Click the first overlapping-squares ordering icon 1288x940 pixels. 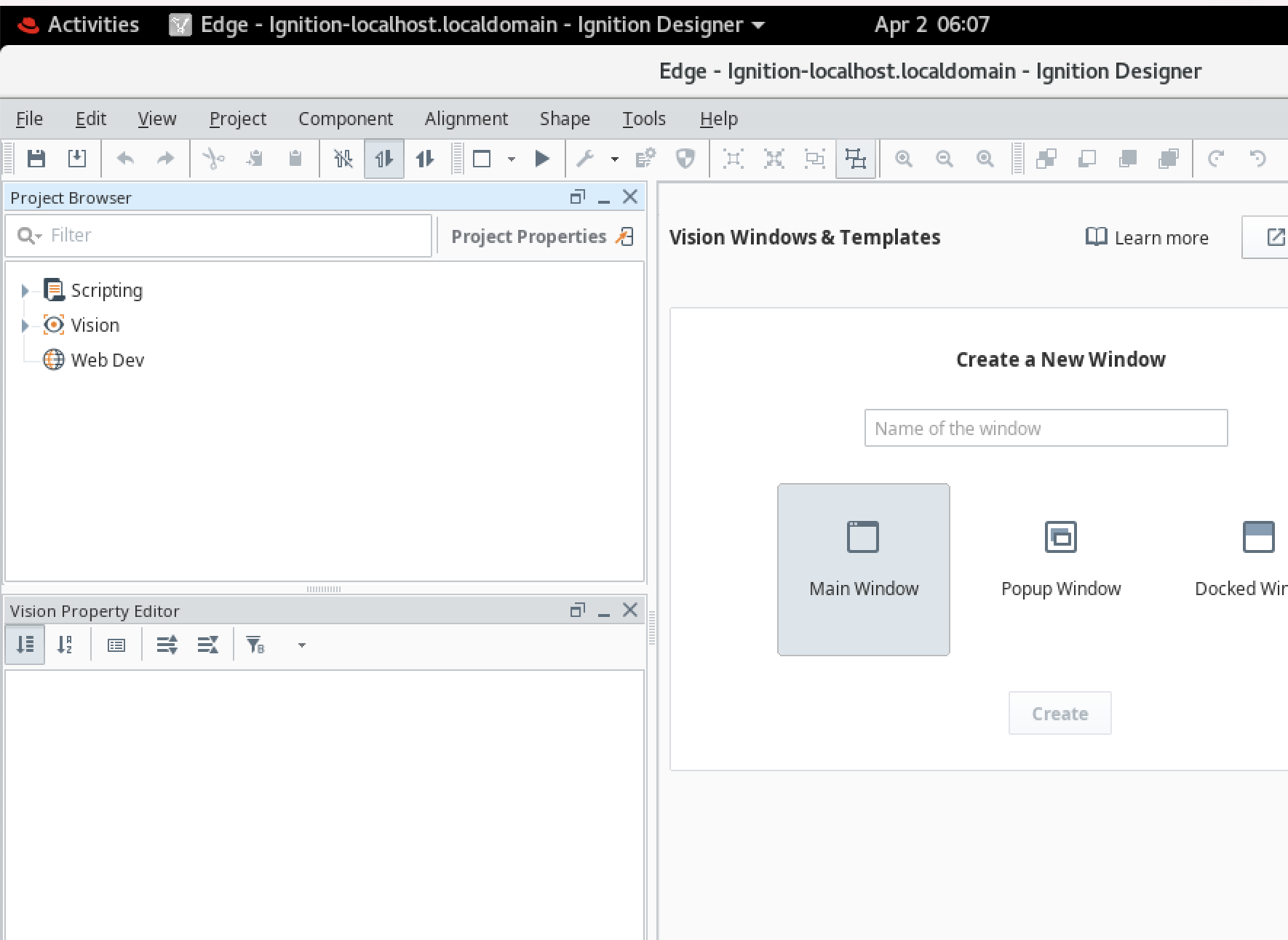[x=1046, y=159]
